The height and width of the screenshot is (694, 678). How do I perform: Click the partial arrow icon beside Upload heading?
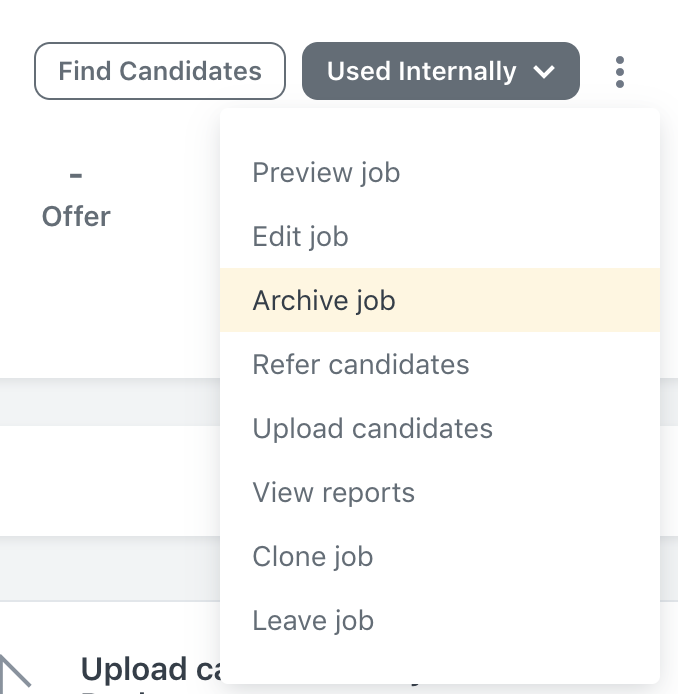(x=14, y=673)
